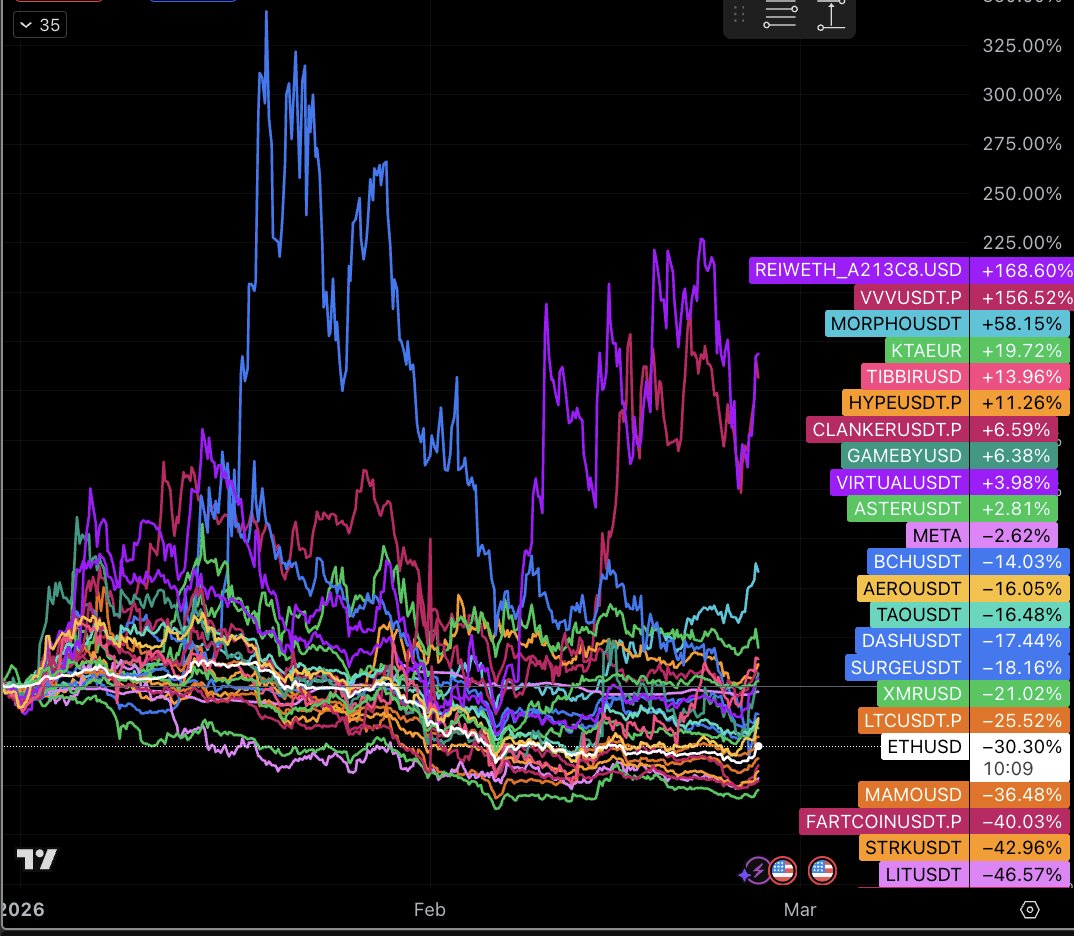Click the +156.52% value tag
The image size is (1074, 936).
coord(1021,297)
